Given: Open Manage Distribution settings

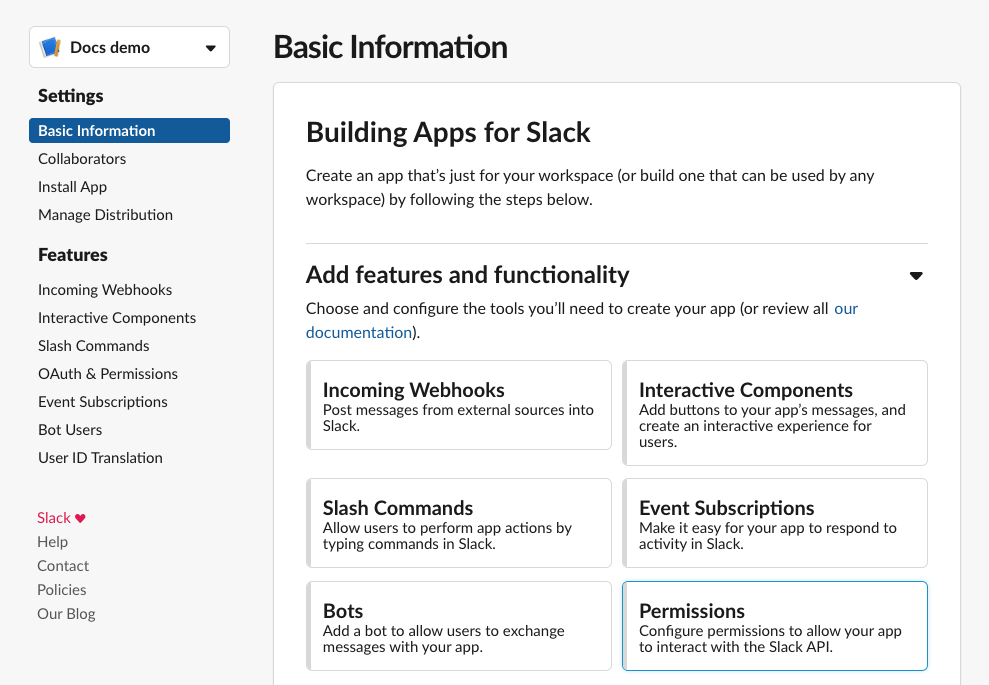Looking at the screenshot, I should click(105, 215).
